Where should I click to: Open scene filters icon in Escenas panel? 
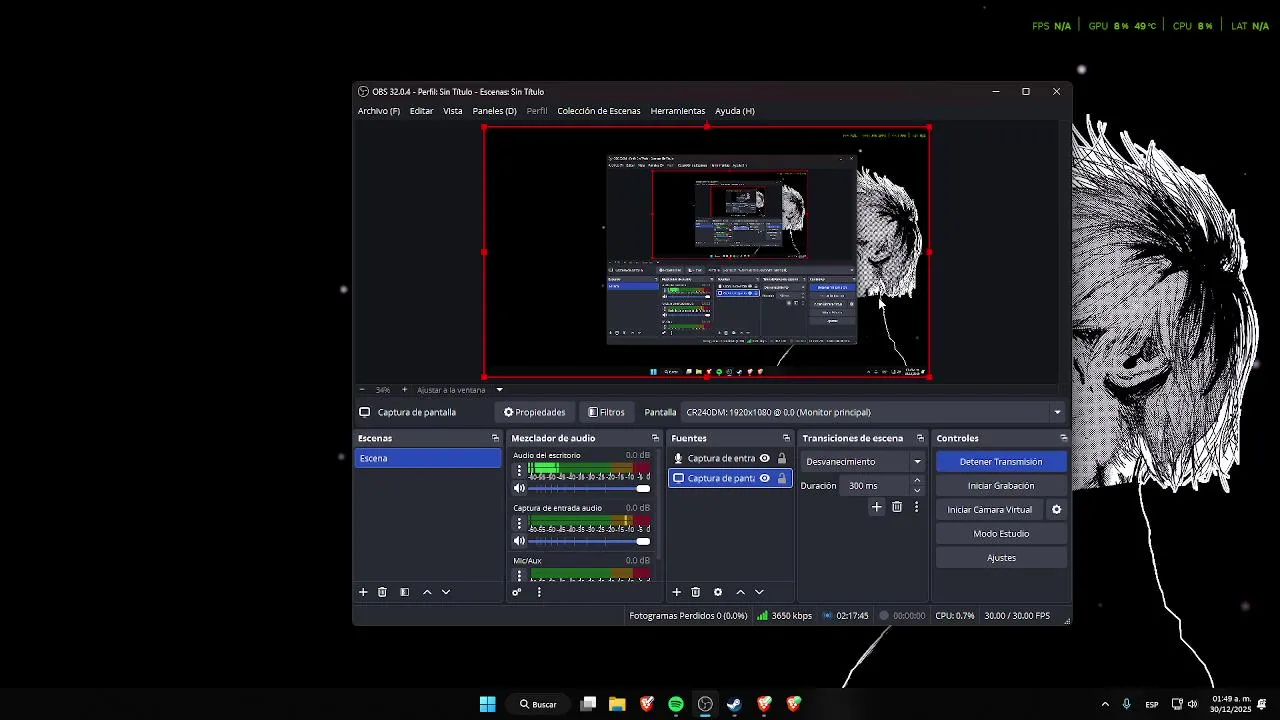(x=404, y=592)
